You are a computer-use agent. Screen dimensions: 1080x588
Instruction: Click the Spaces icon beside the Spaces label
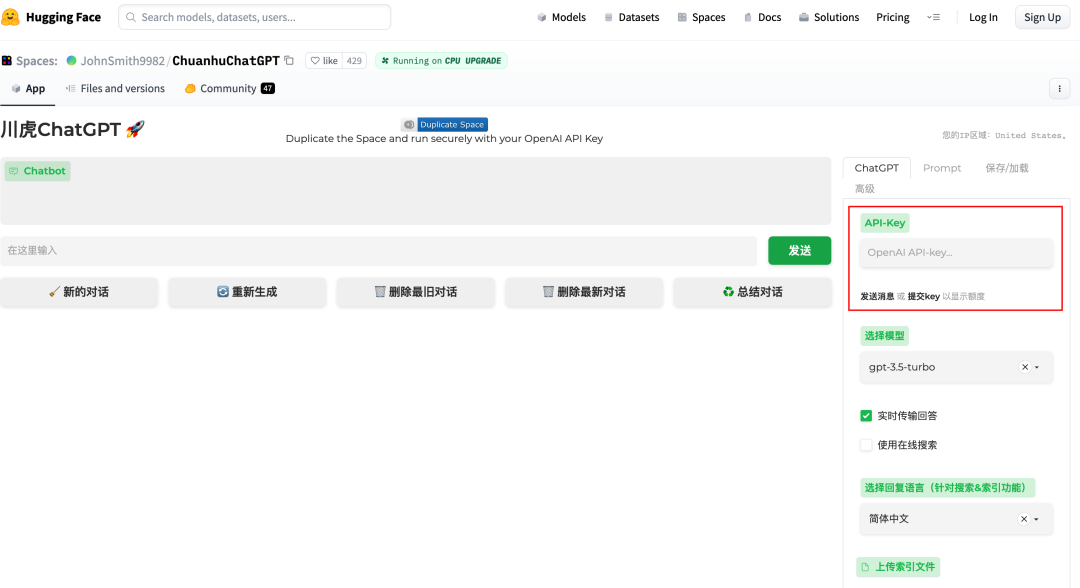7,61
